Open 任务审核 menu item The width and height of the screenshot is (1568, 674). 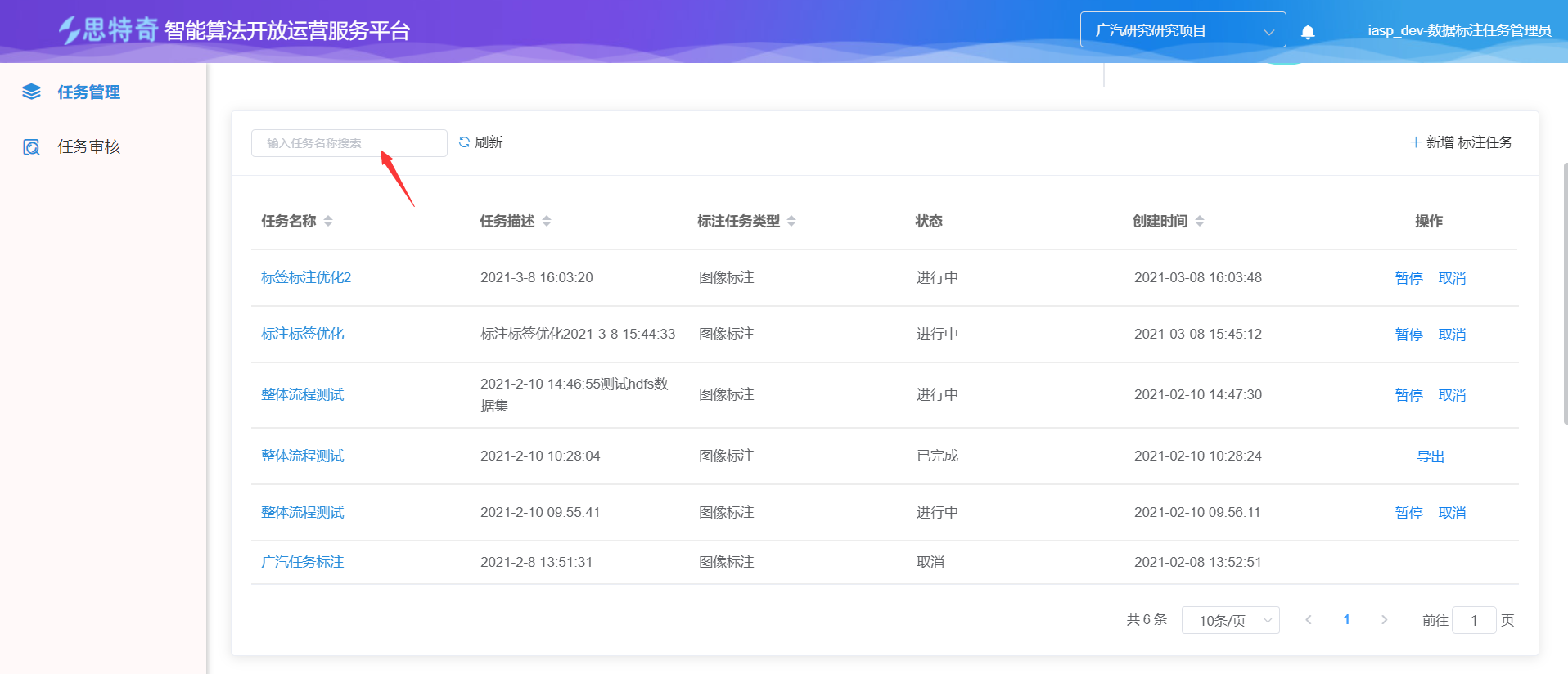tap(88, 147)
